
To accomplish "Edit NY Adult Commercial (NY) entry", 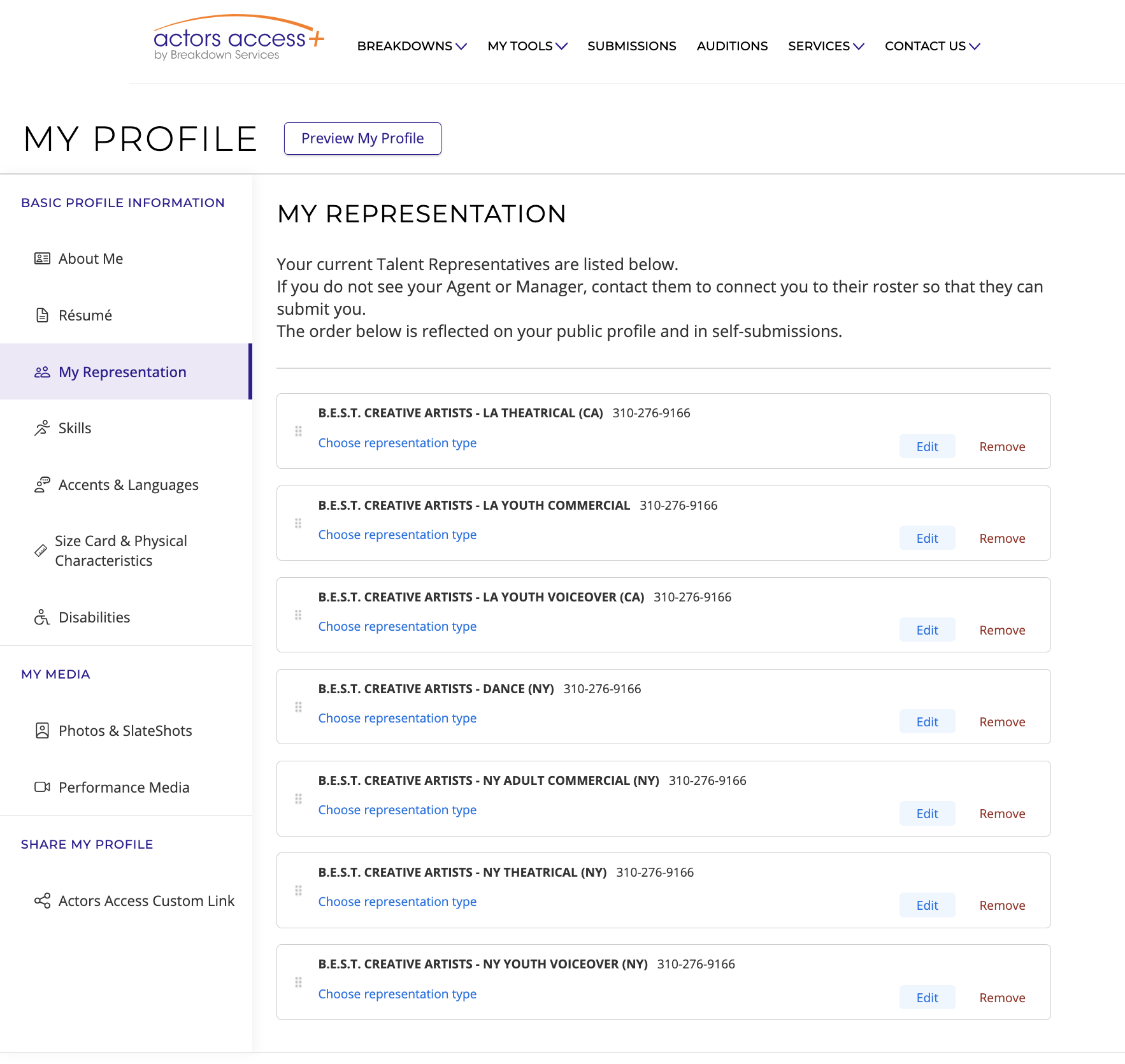I will (x=927, y=813).
